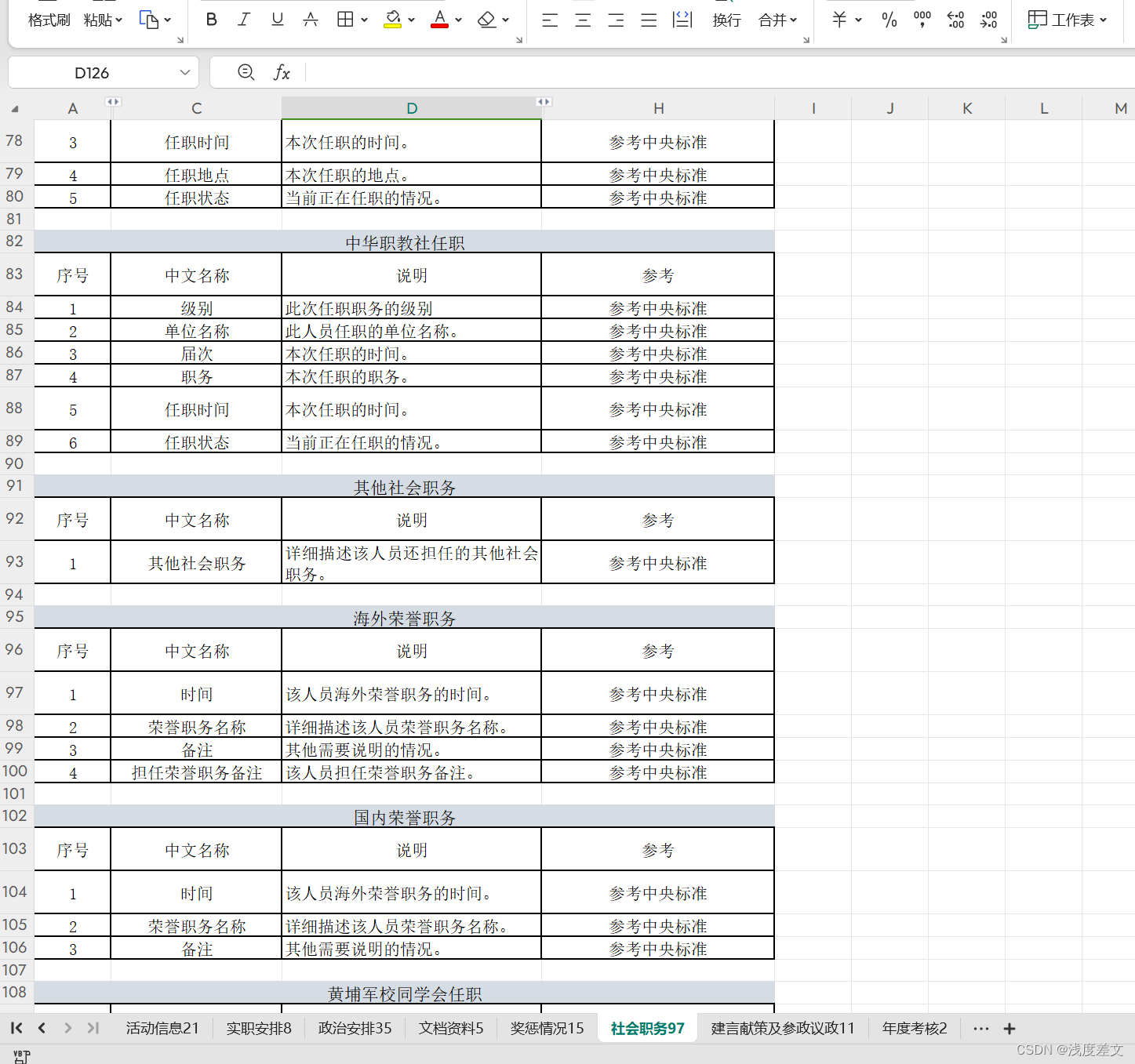Viewport: 1135px width, 1064px height.
Task: Open number format dialog launcher
Action: [1004, 39]
